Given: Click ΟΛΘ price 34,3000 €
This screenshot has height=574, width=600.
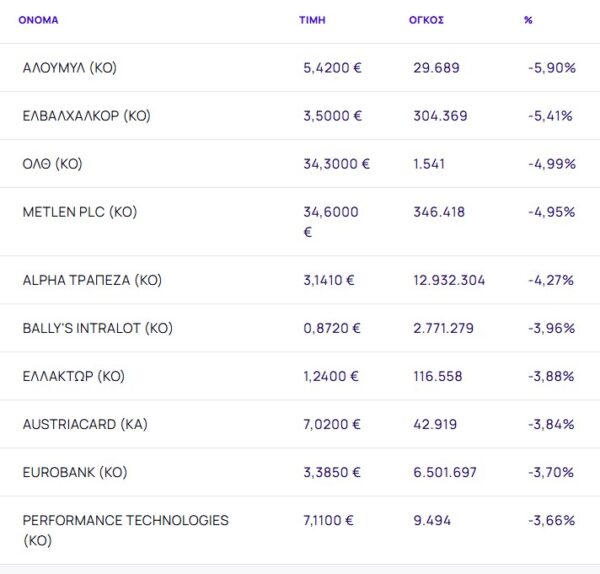Looking at the screenshot, I should point(336,164).
